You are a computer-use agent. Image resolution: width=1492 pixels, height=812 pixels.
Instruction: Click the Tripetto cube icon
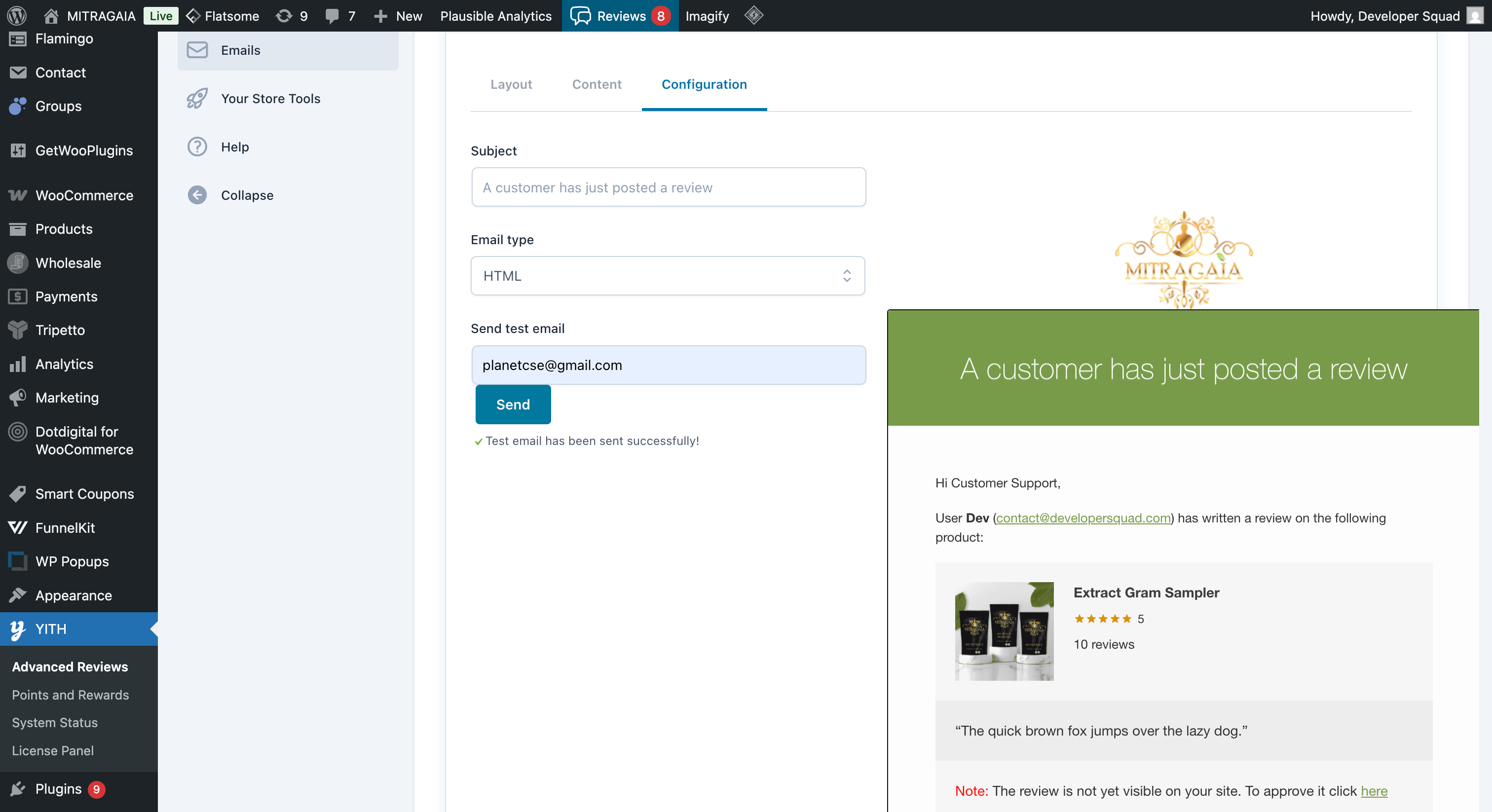pyautogui.click(x=18, y=330)
